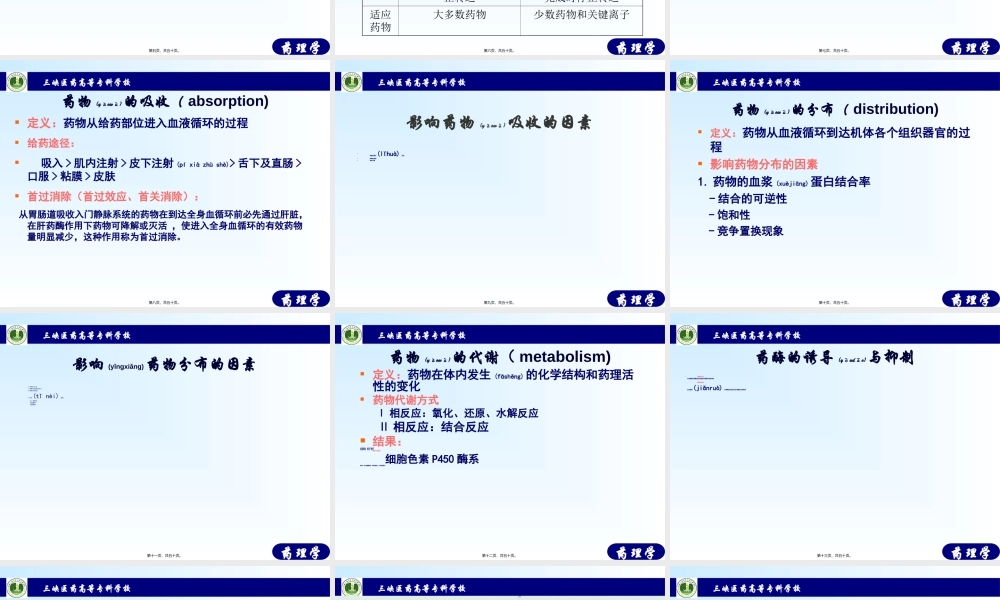Click the calligraphy title 影响药物分布的因素

[x=164, y=364]
